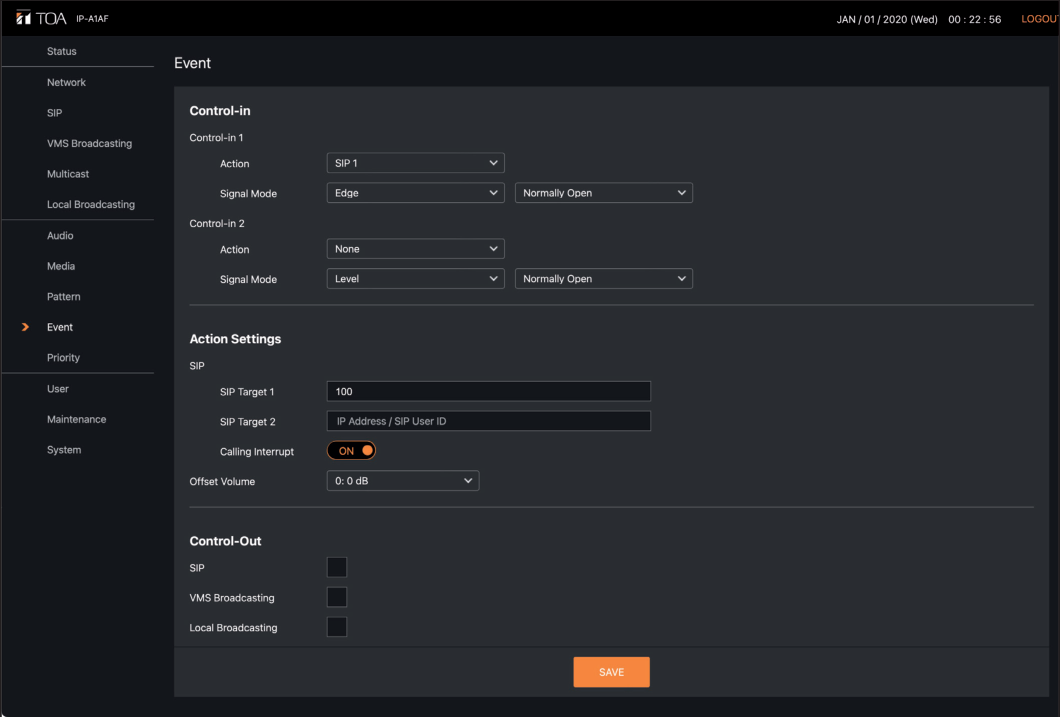
Task: Focus the SIP Target 2 text box
Action: (488, 421)
